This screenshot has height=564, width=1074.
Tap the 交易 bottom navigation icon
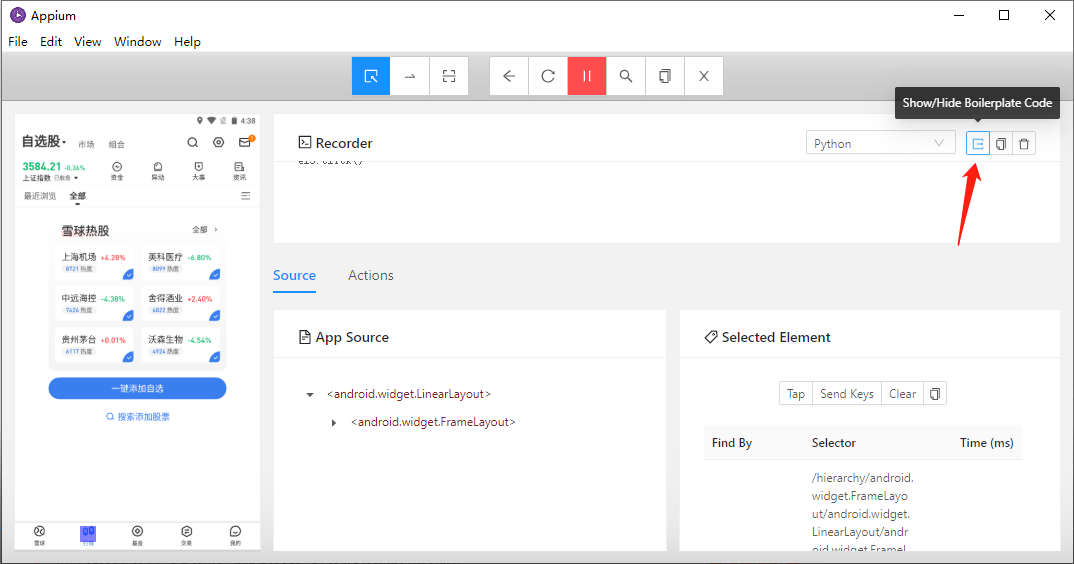tap(186, 535)
